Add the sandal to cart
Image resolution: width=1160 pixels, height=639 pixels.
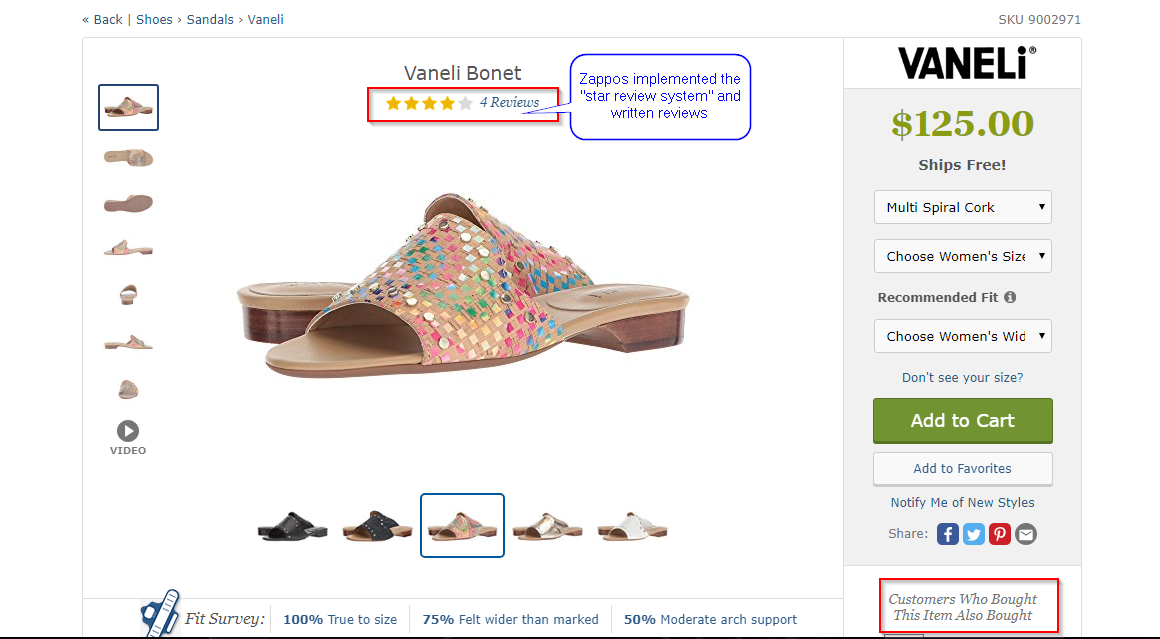962,421
